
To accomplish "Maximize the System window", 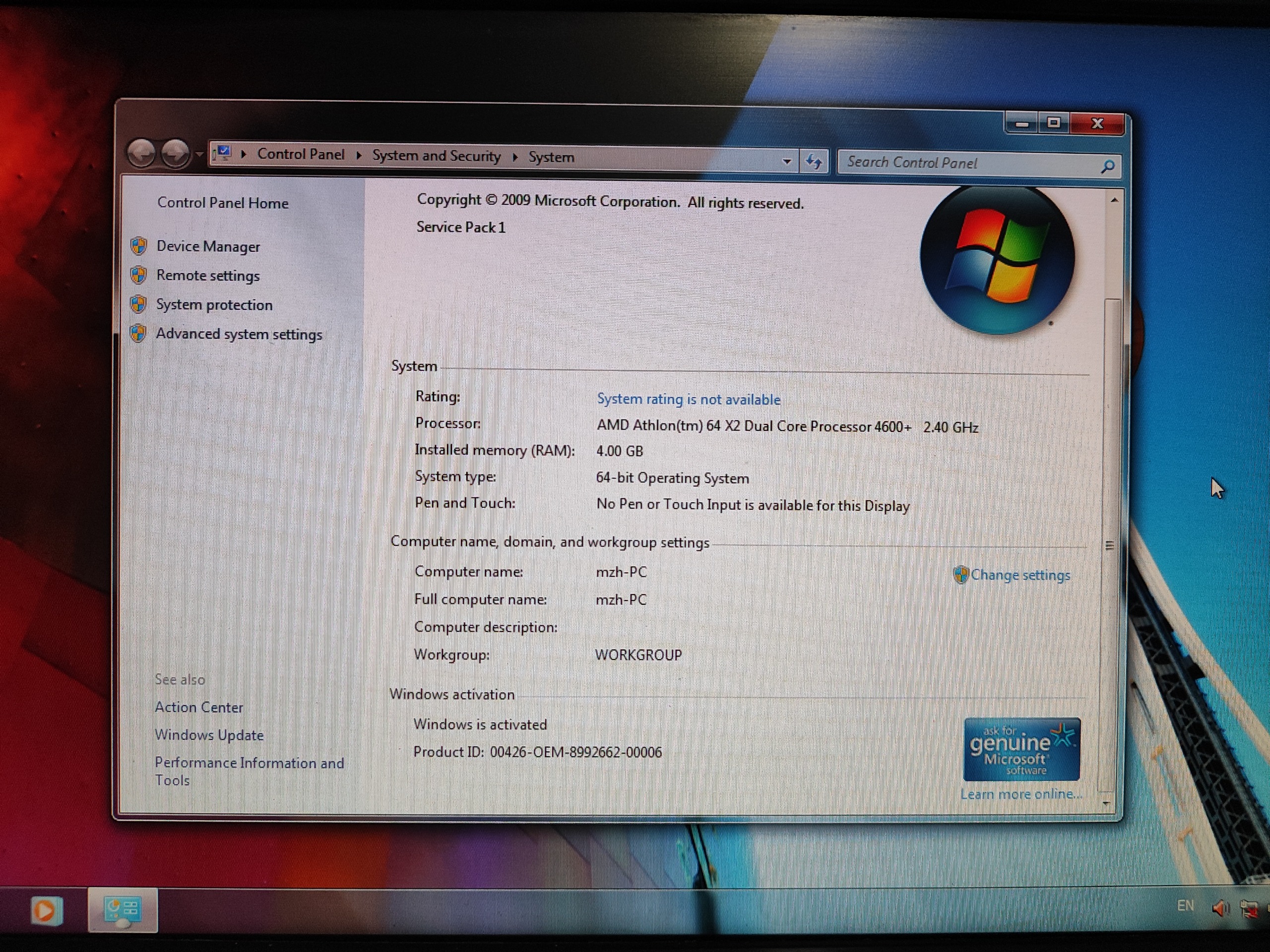I will 1054,123.
